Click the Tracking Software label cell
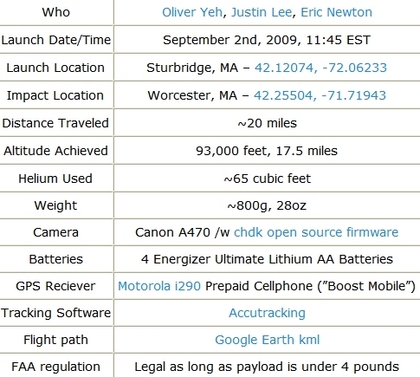420x377 pixels. 56,313
